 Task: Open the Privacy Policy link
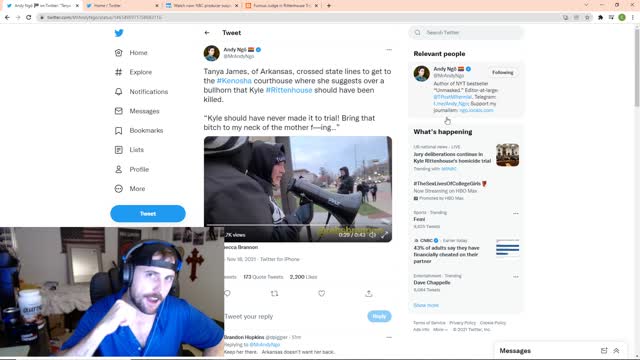click(x=462, y=323)
